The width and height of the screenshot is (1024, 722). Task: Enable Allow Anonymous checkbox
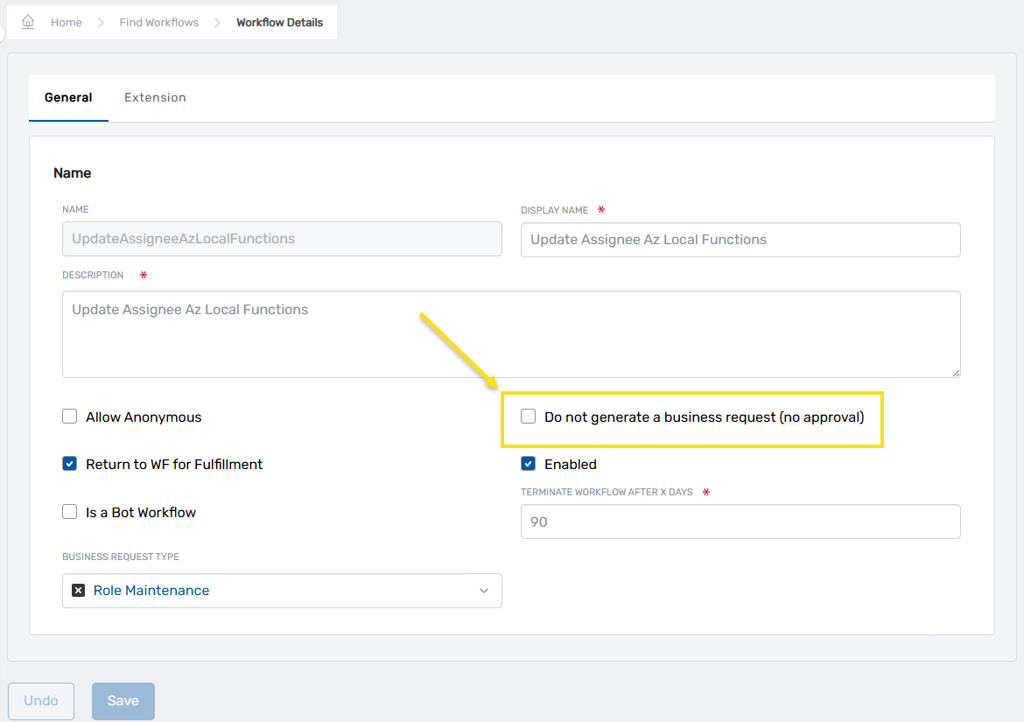(70, 416)
